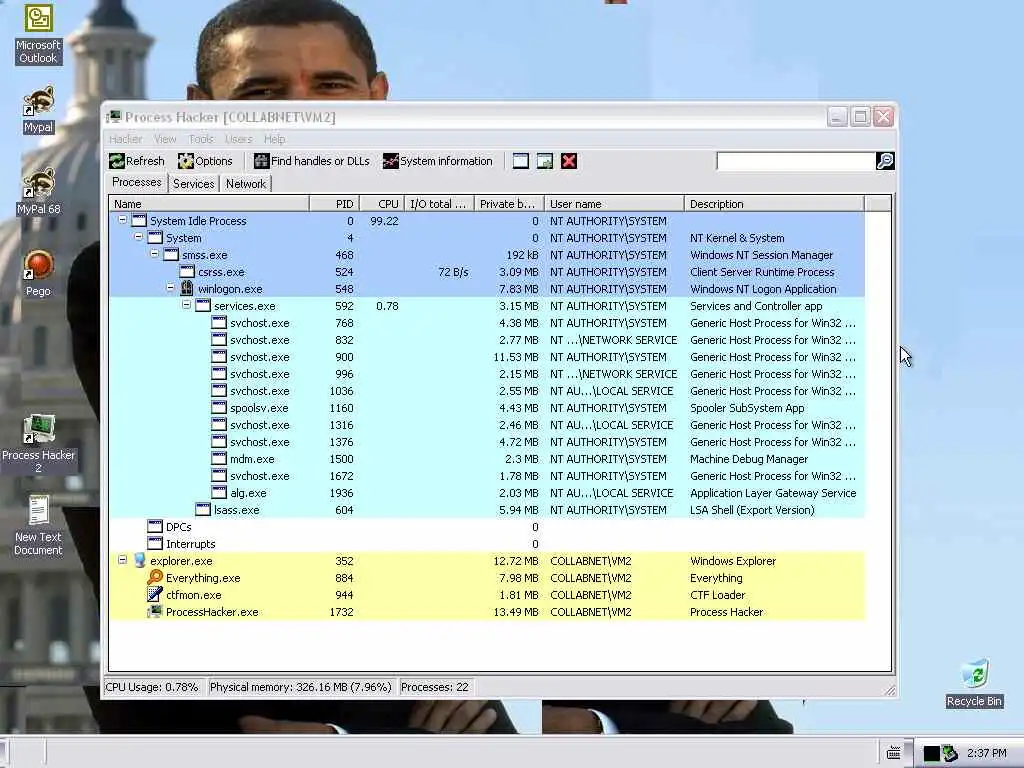The image size is (1024, 768).
Task: Select svchost.exe with PID 1672
Action: 487,475
